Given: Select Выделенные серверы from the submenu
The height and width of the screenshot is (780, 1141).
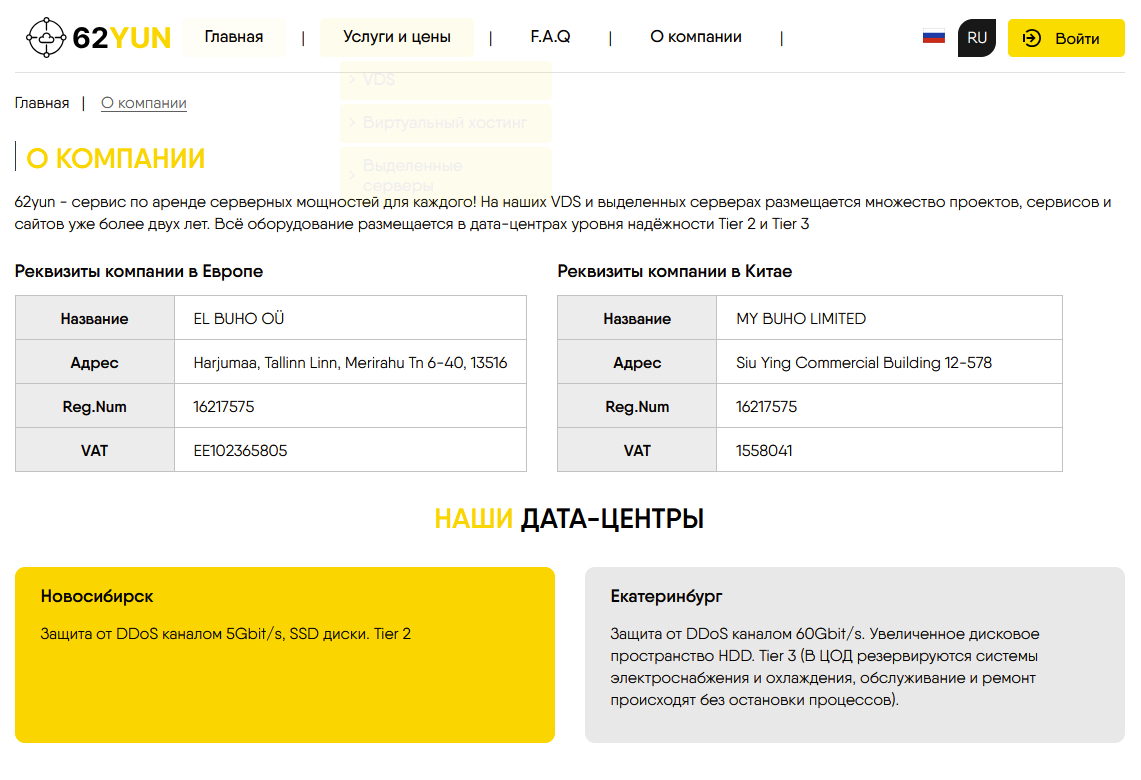Looking at the screenshot, I should click(411, 174).
